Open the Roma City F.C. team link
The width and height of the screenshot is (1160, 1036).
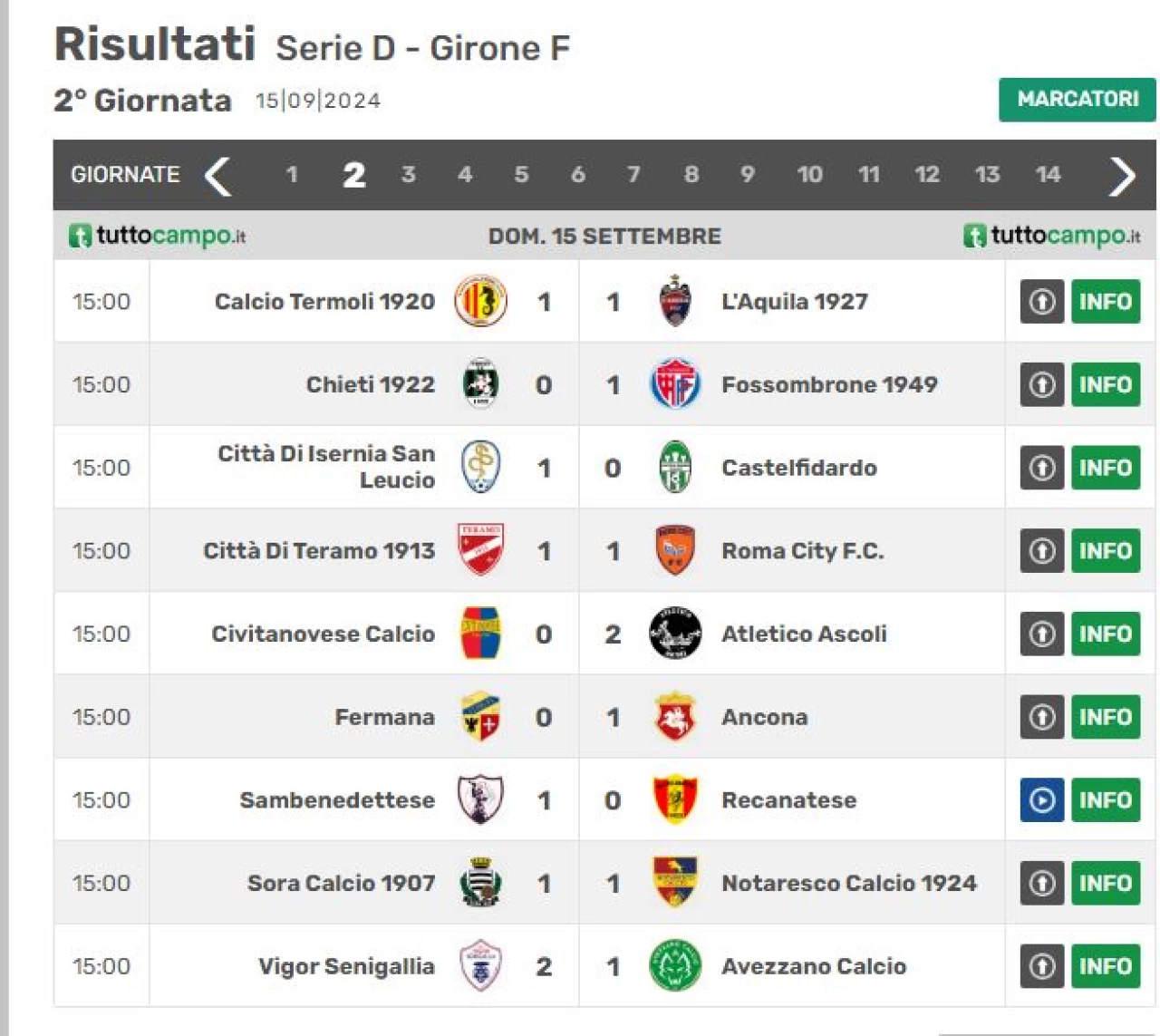pyautogui.click(x=802, y=550)
